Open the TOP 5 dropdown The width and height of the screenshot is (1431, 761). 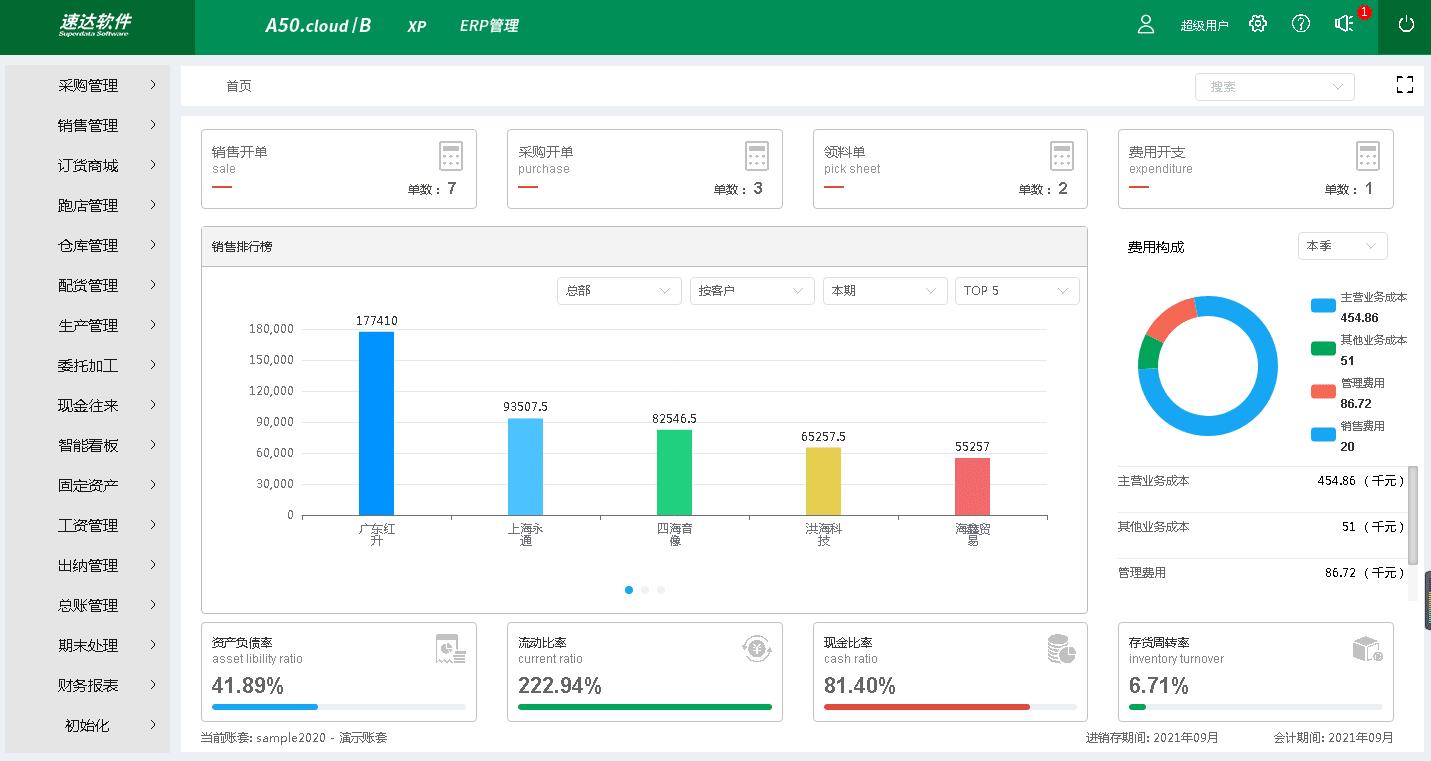tap(1016, 291)
